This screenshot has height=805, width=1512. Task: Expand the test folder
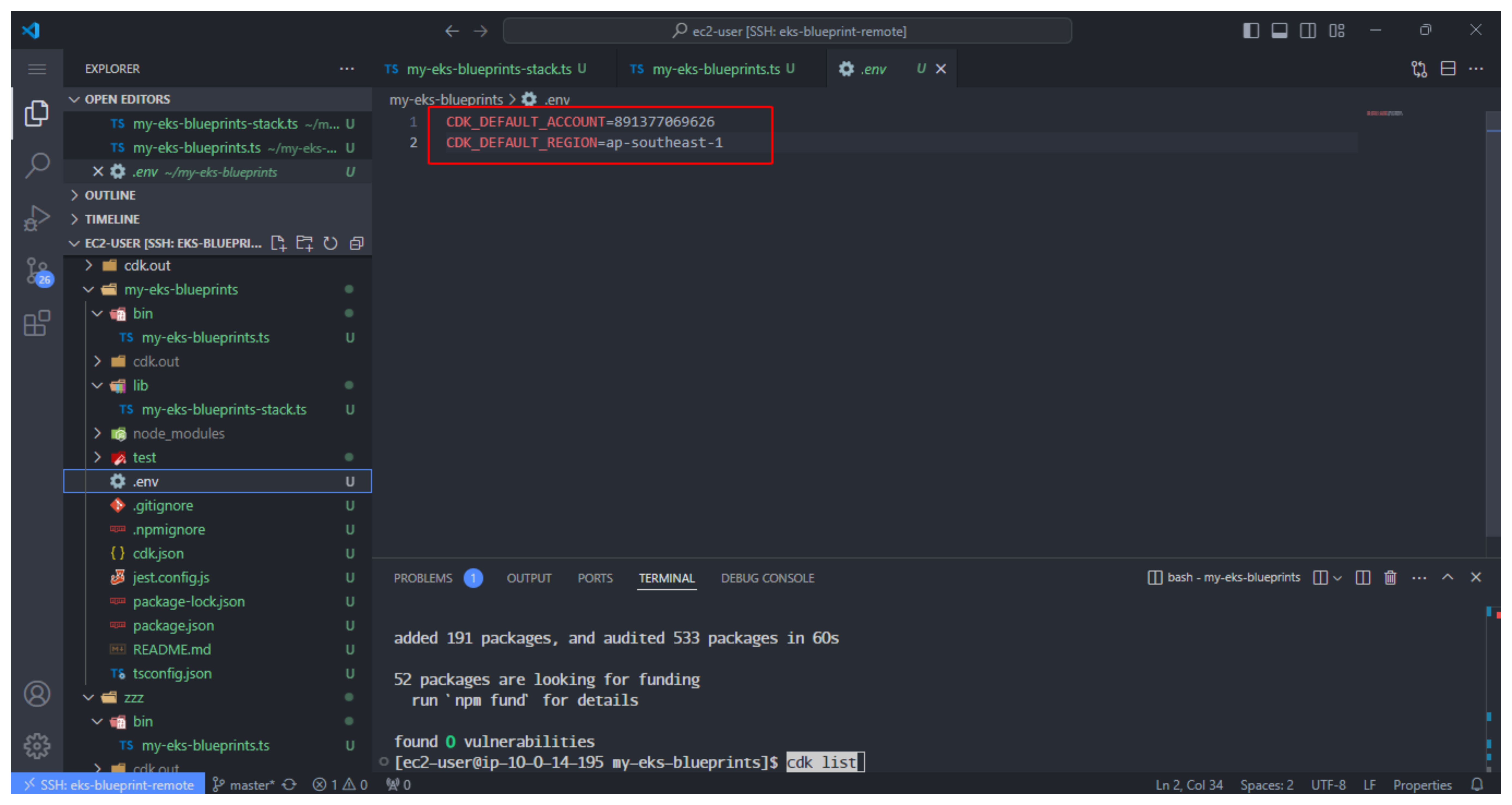click(x=217, y=458)
